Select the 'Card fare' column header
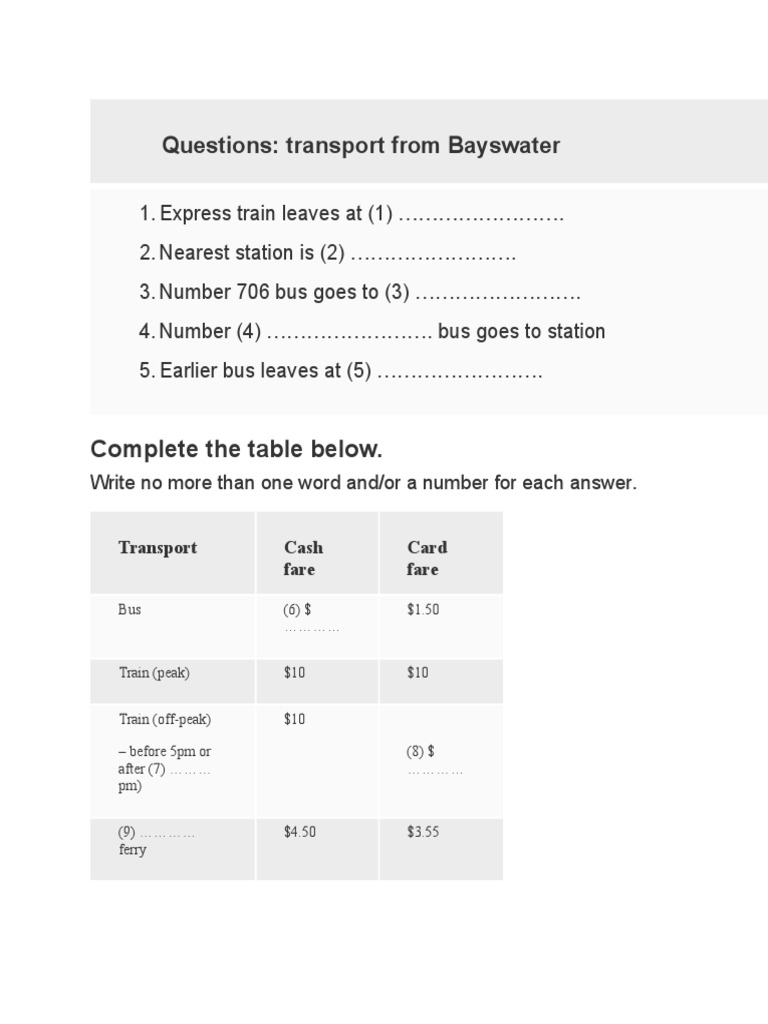Image resolution: width=768 pixels, height=1024 pixels. pos(426,558)
